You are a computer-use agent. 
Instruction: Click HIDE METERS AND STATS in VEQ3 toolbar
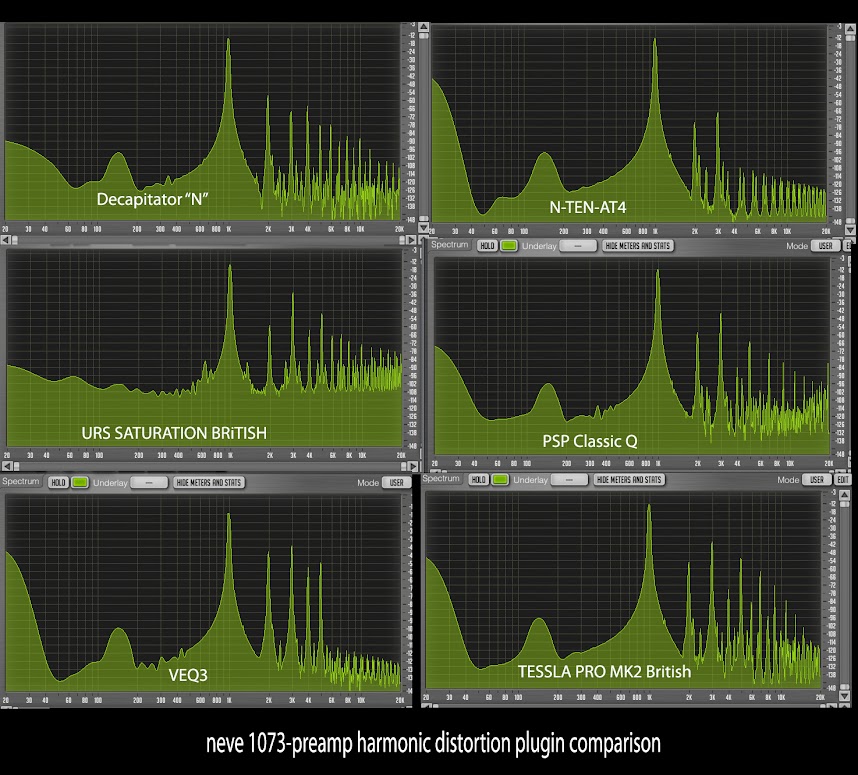[x=208, y=482]
